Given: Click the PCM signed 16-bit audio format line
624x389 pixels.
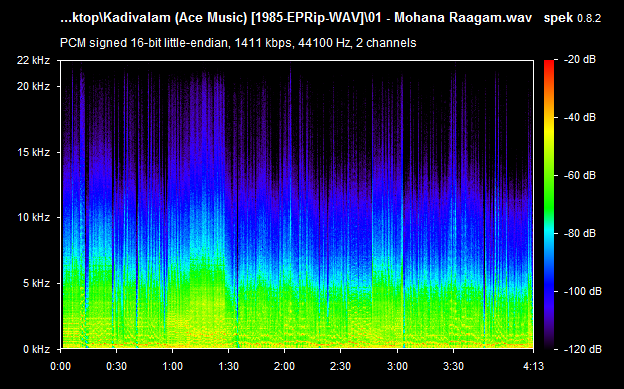Looking at the screenshot, I should pos(238,43).
